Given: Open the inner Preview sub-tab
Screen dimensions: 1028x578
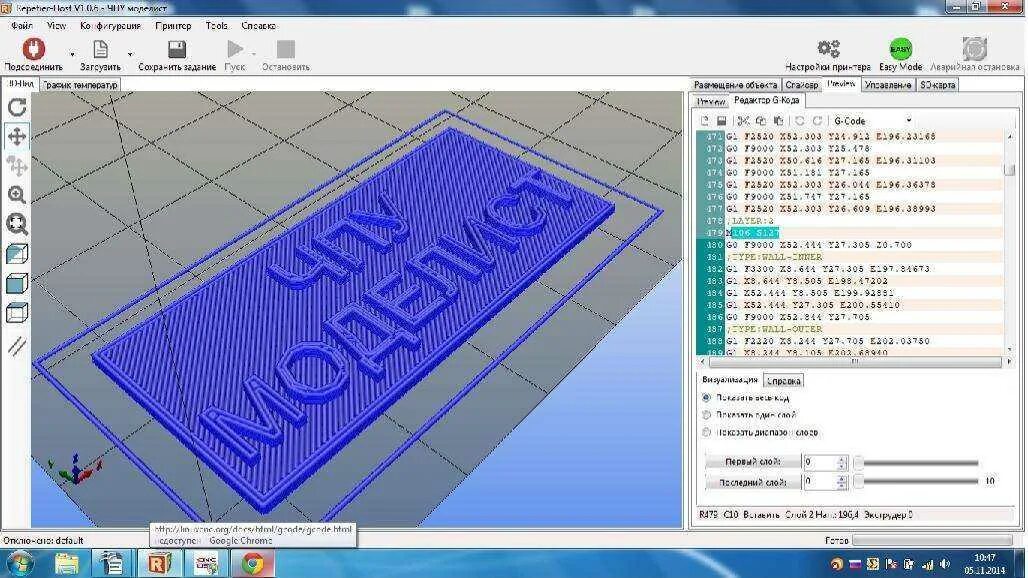Looking at the screenshot, I should (x=710, y=102).
